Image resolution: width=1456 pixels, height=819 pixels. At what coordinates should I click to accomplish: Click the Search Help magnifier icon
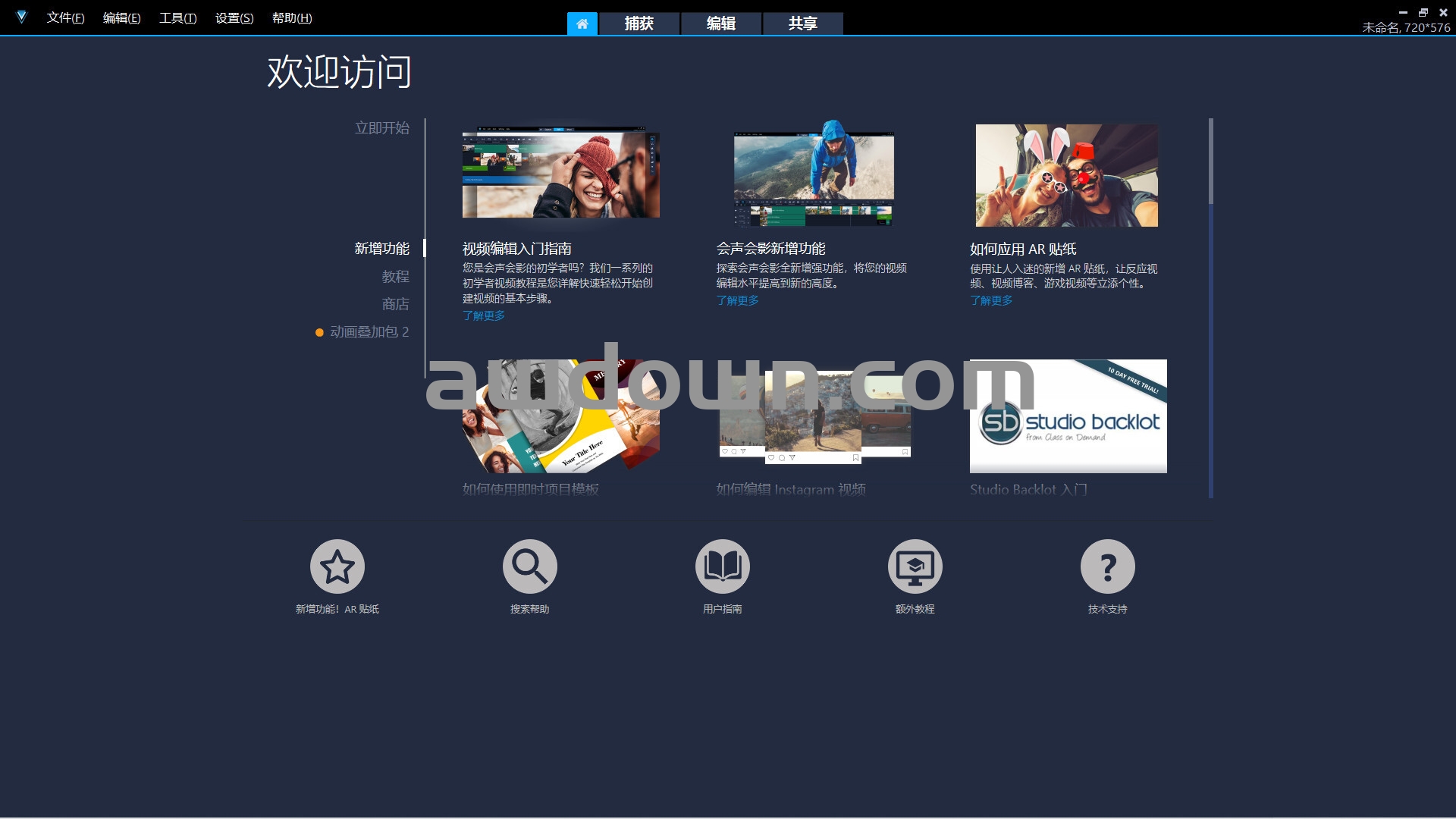click(529, 566)
